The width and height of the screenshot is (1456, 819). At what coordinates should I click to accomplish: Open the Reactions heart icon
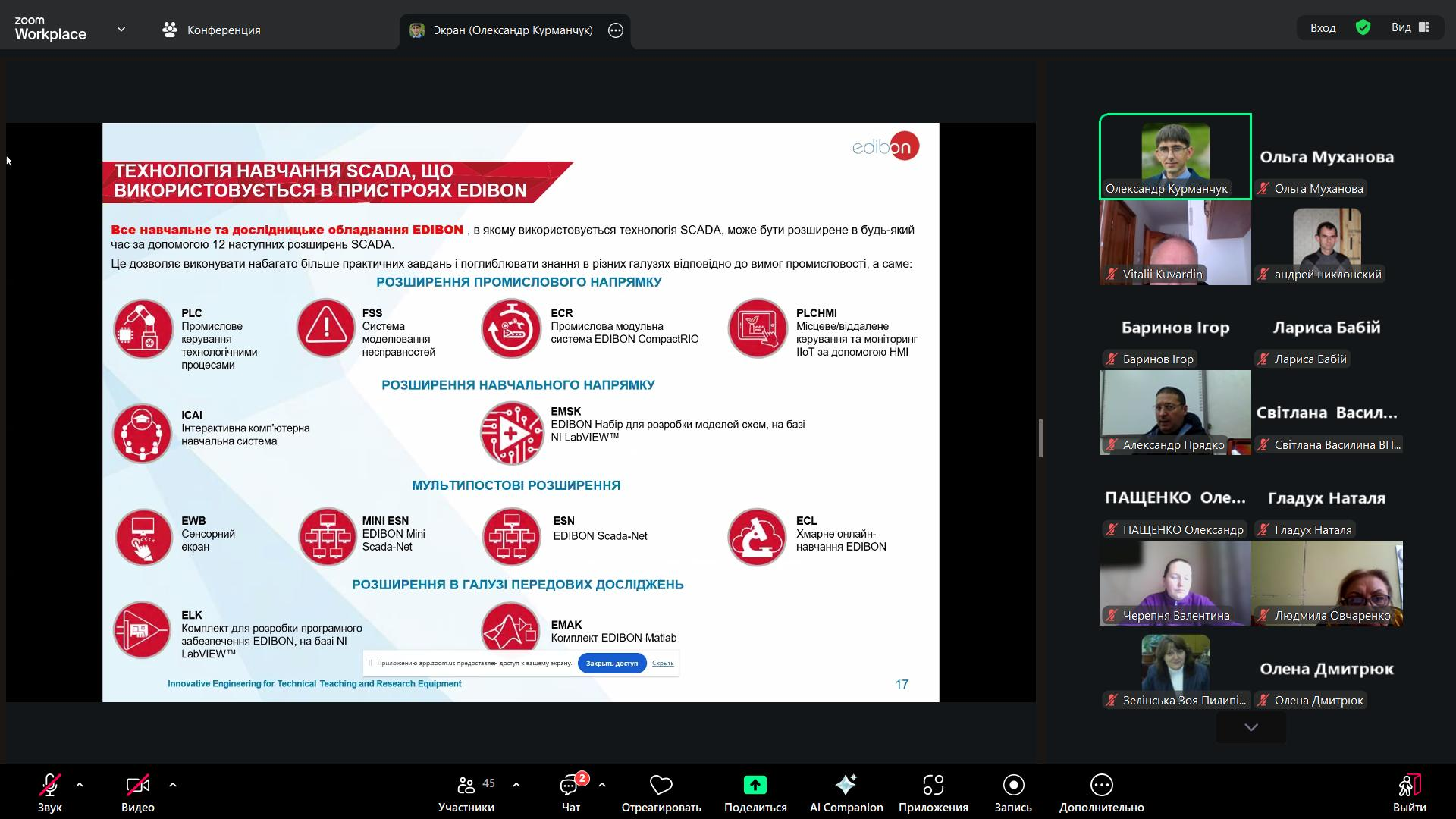point(661,785)
